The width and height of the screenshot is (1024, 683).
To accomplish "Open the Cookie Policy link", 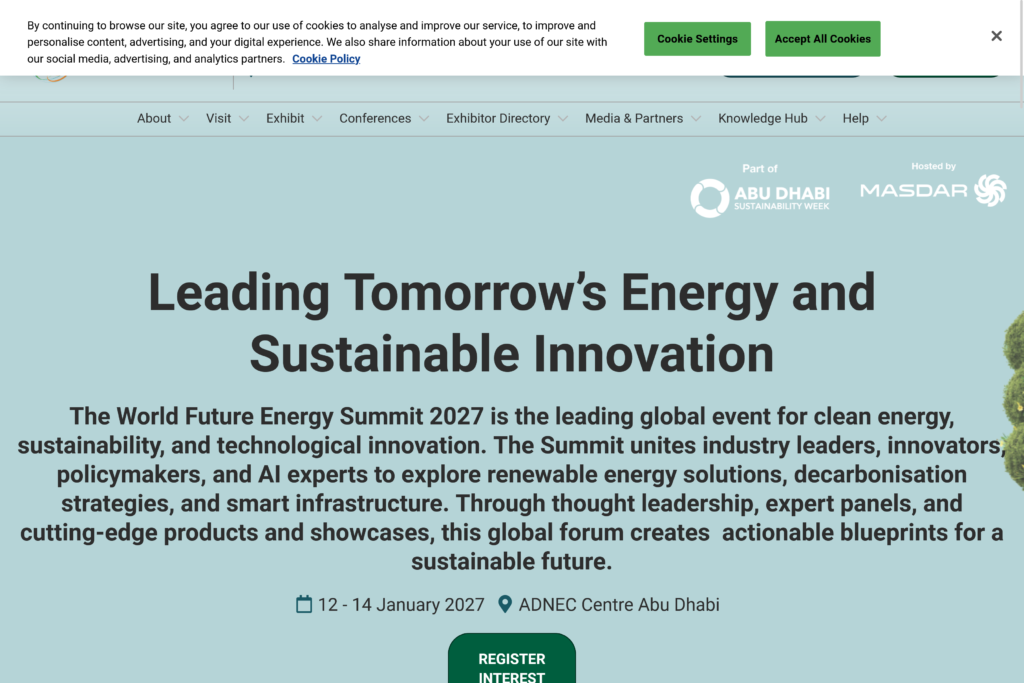I will coord(326,59).
